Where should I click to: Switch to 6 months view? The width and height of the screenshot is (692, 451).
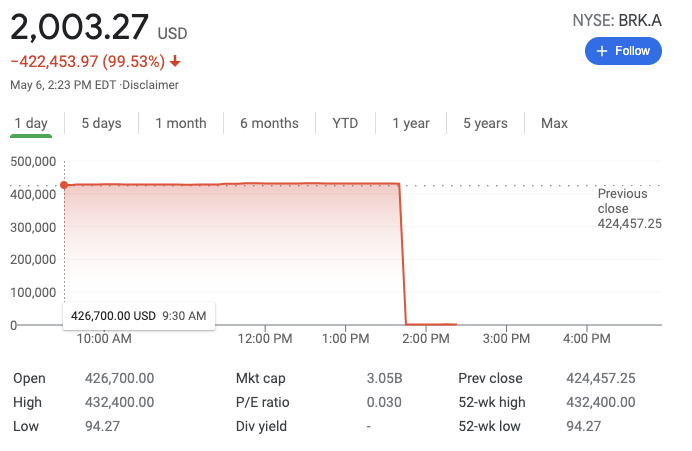pos(269,123)
